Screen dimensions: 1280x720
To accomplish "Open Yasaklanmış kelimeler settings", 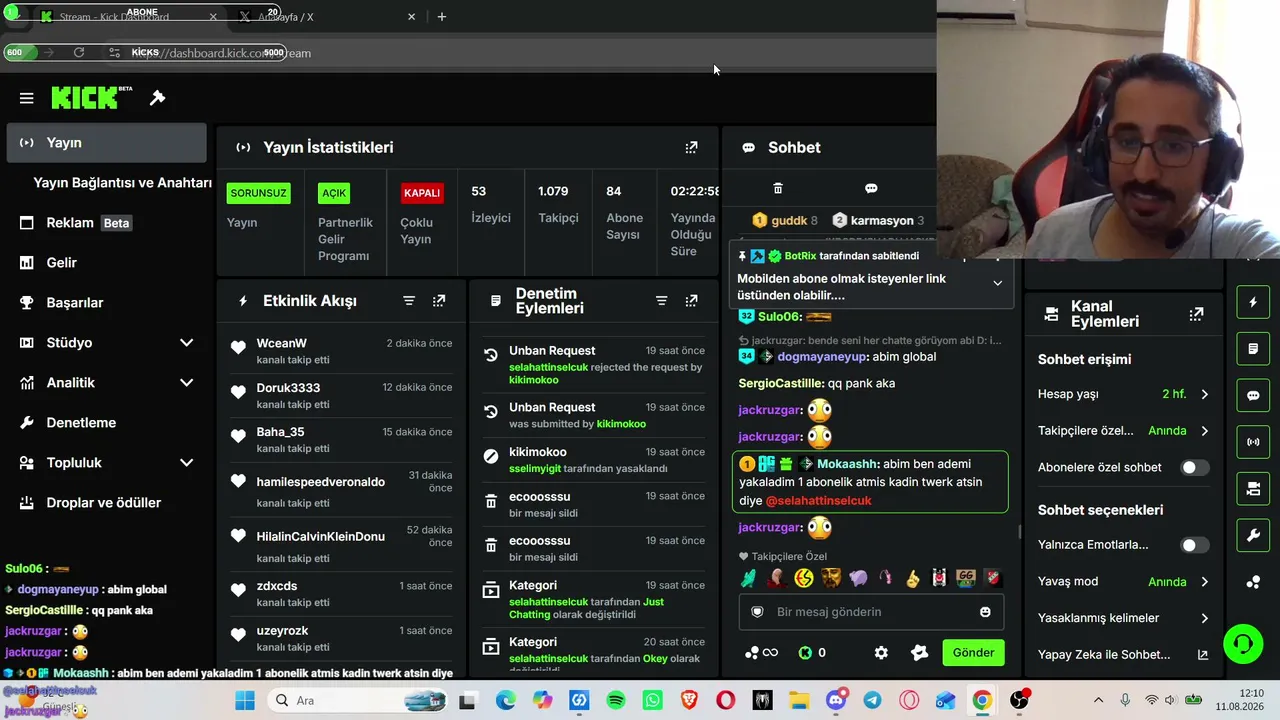I will 1124,618.
